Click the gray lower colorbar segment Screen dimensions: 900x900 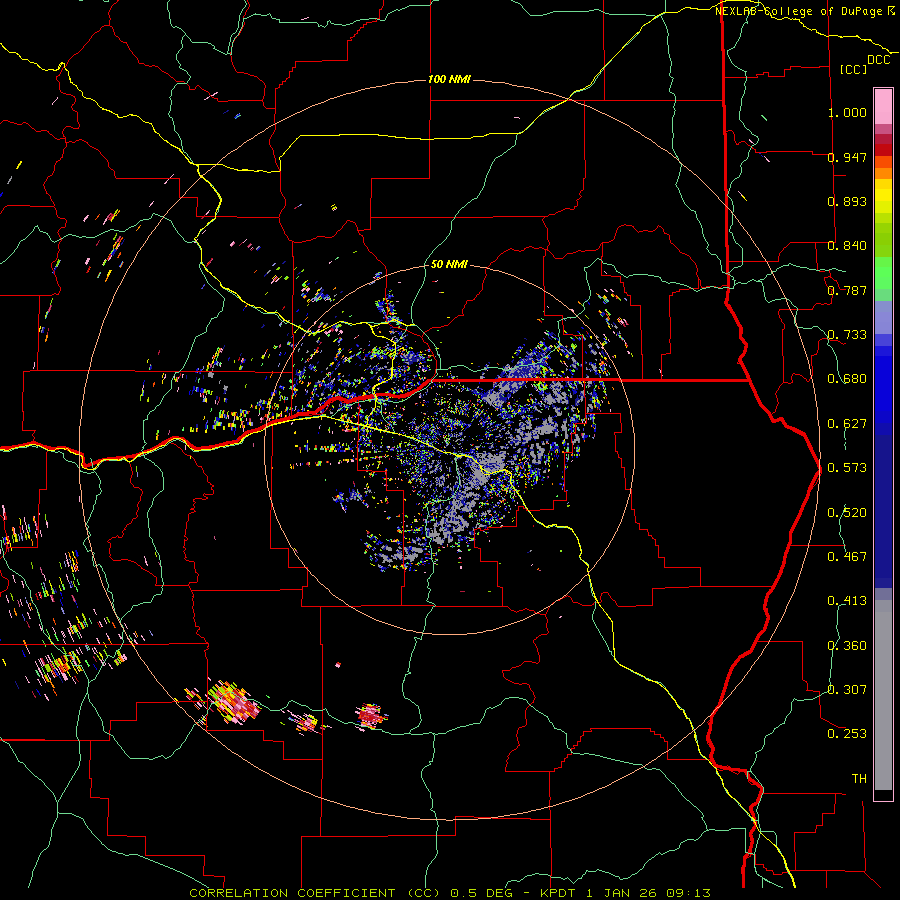pos(883,695)
